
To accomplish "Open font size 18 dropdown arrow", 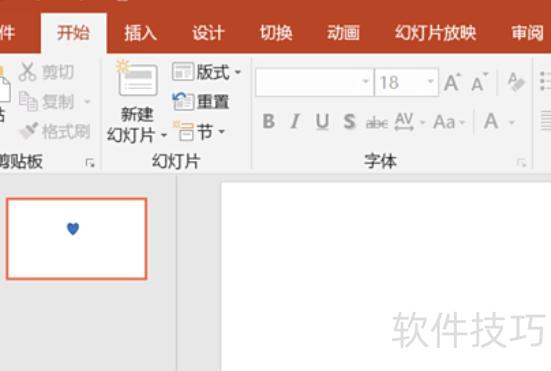I will tap(430, 82).
